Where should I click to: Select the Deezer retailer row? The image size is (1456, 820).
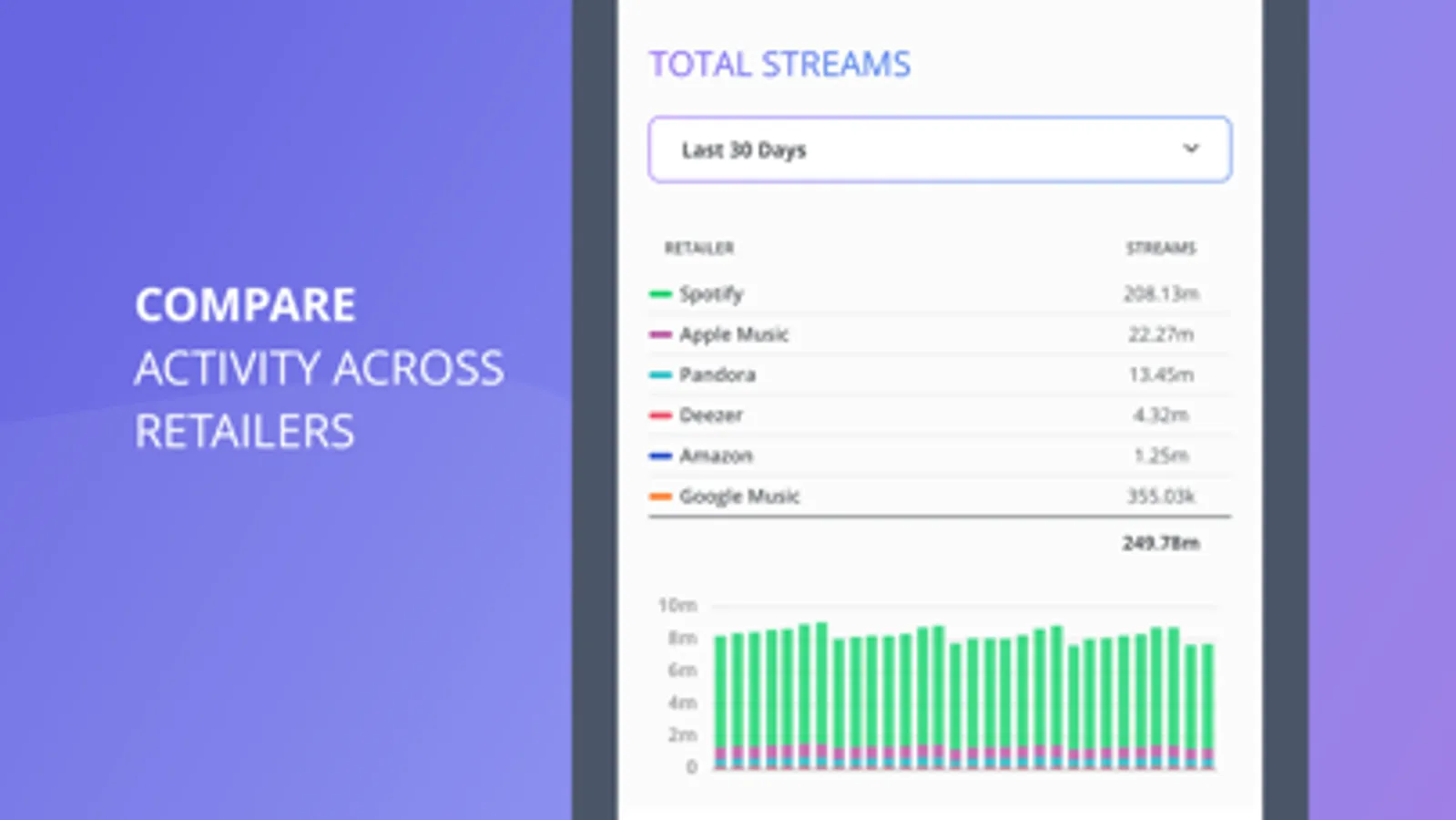coord(940,415)
